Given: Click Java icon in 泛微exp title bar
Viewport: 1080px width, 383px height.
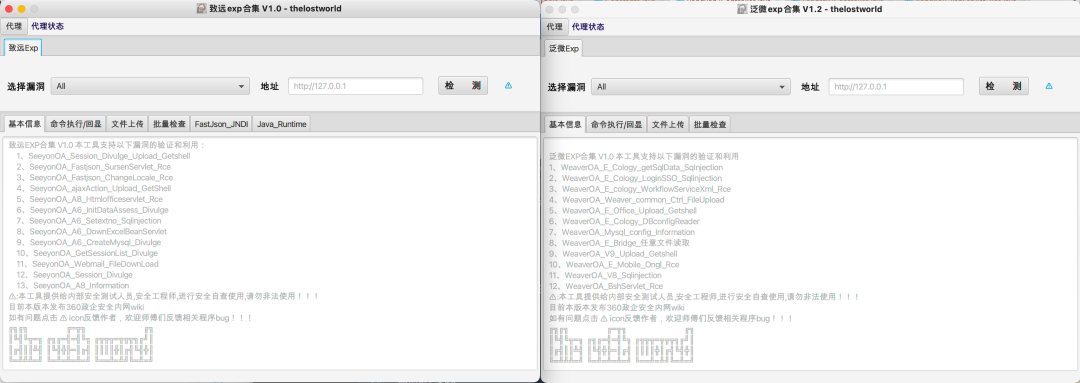Looking at the screenshot, I should [742, 9].
